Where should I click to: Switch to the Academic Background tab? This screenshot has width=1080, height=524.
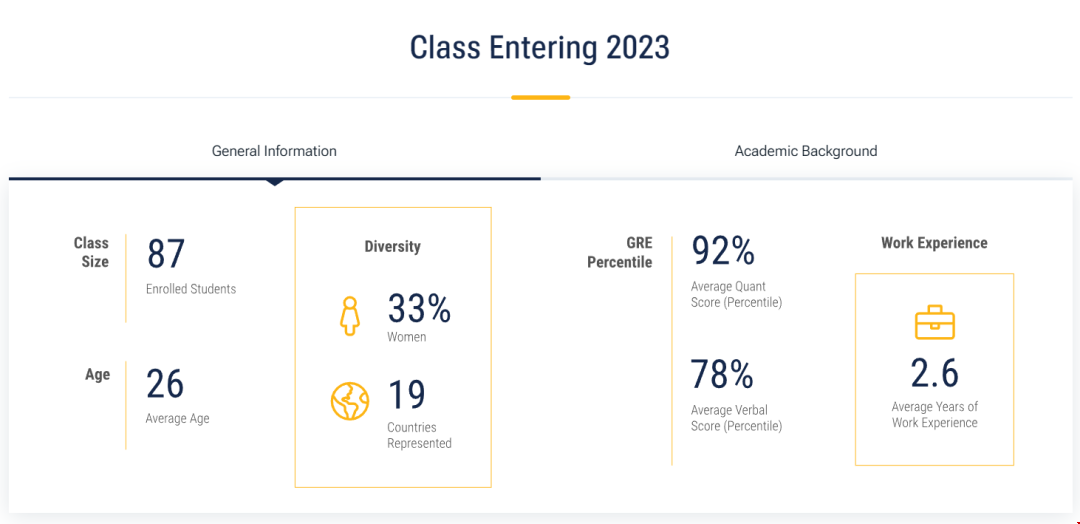(x=805, y=151)
